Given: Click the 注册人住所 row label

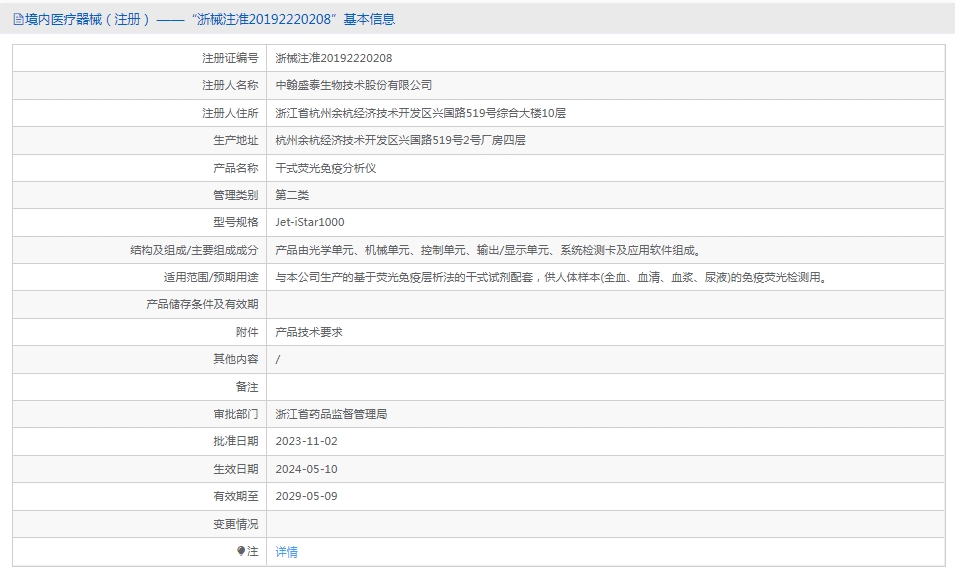Looking at the screenshot, I should (x=230, y=113).
